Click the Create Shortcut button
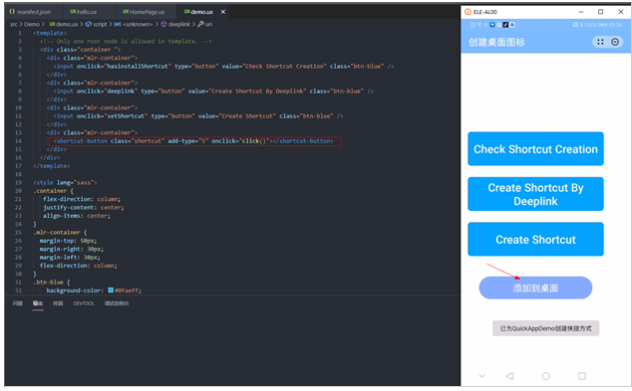Image resolution: width=632 pixels, height=391 pixels. [535, 239]
